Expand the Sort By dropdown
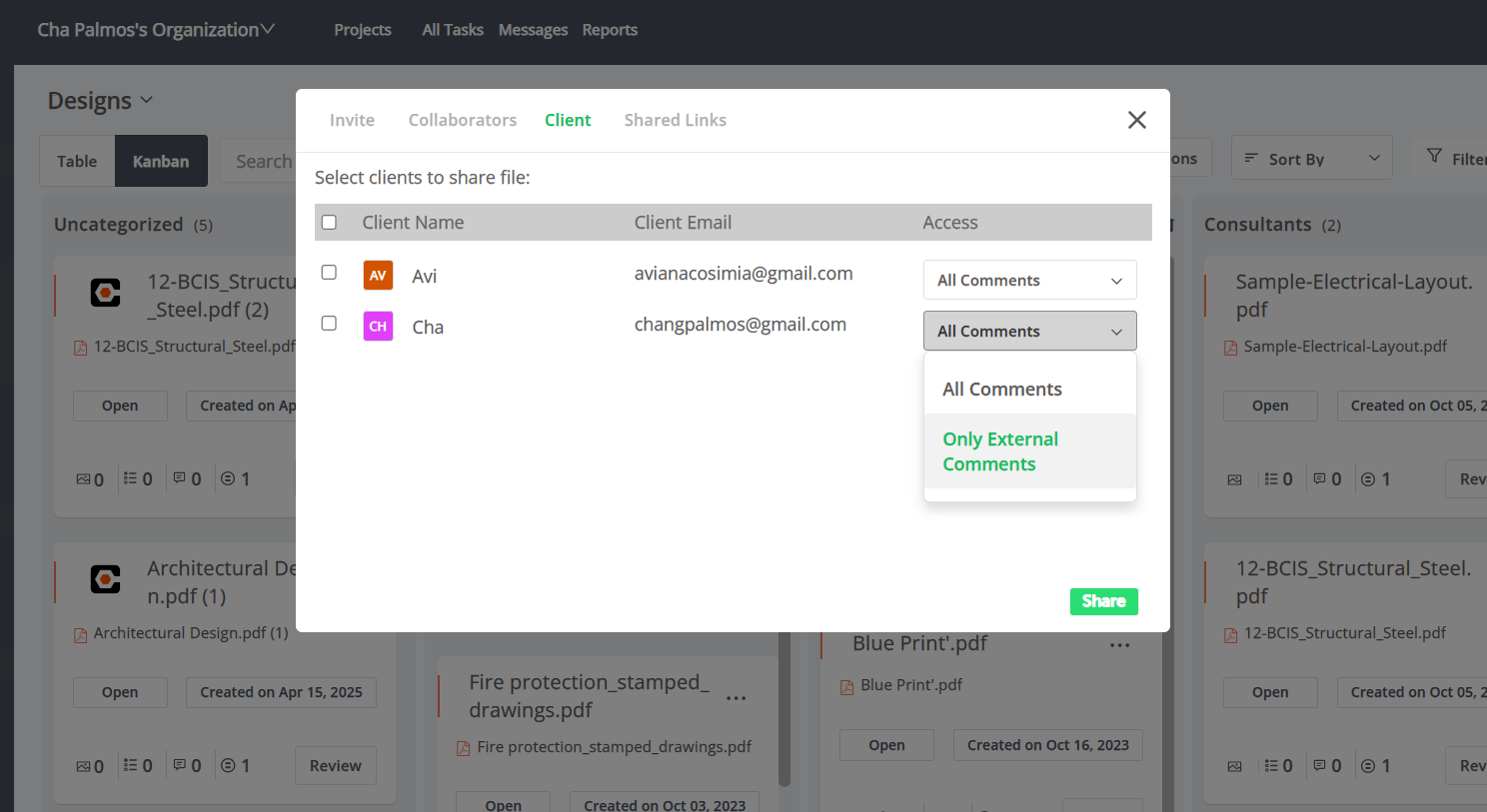The image size is (1487, 812). [x=1311, y=159]
